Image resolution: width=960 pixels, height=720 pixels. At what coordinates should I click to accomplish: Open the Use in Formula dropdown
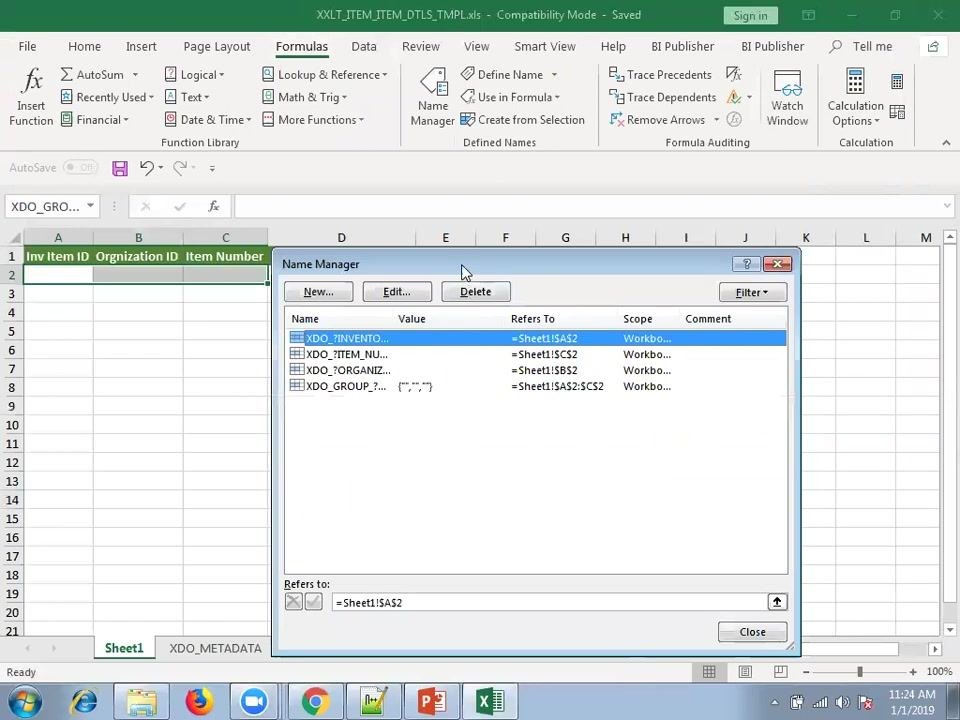(x=511, y=97)
